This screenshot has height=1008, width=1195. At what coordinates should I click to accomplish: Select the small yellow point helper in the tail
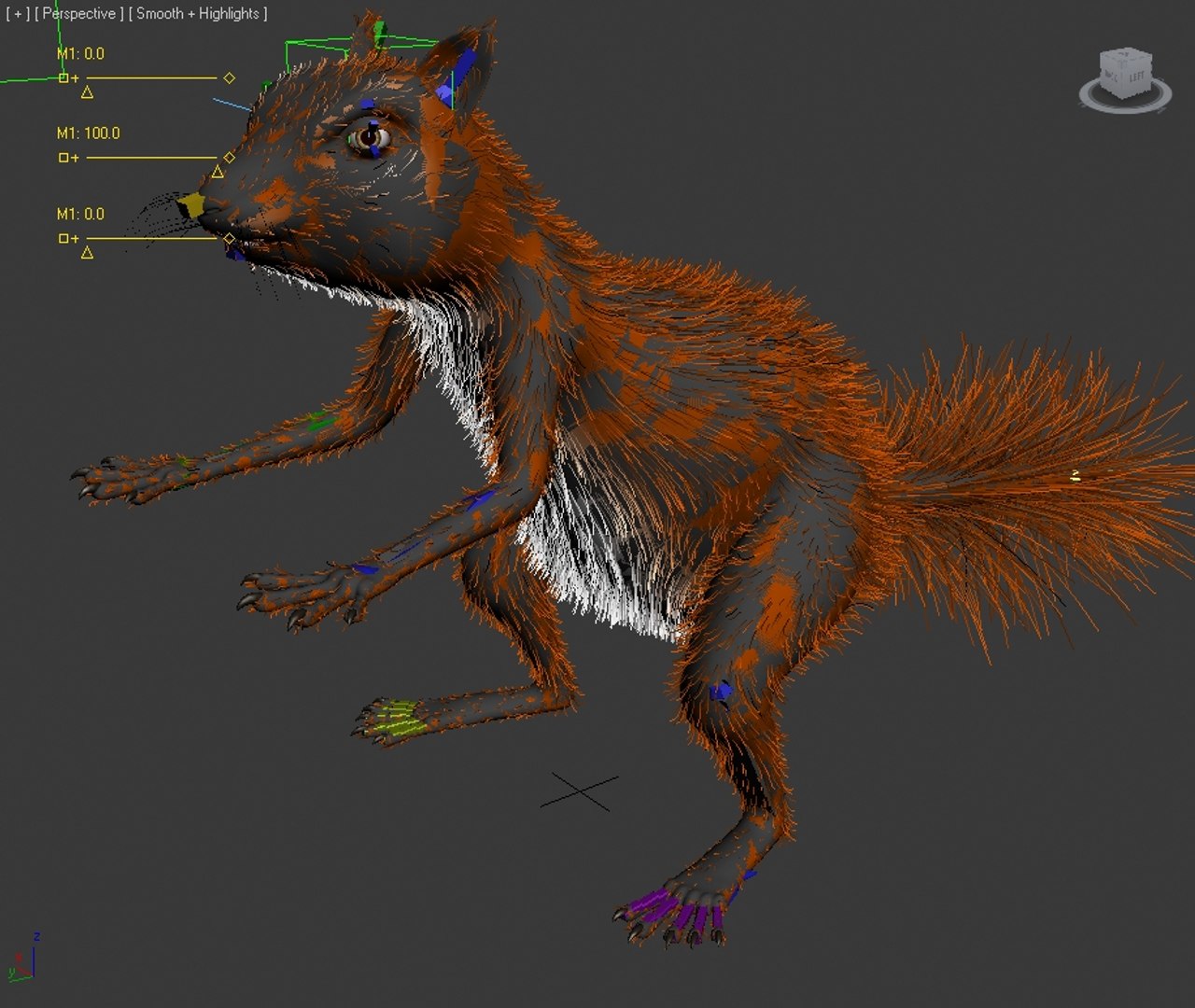[x=1075, y=475]
